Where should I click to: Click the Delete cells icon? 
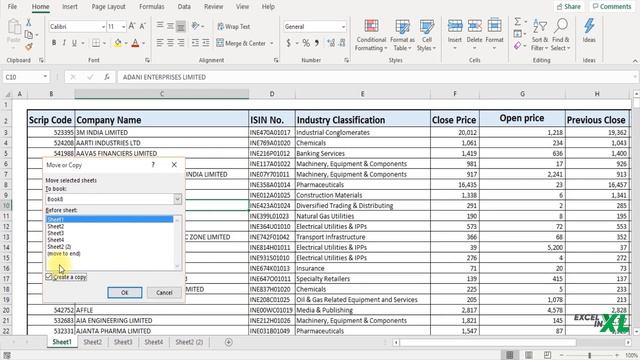pyautogui.click(x=474, y=26)
